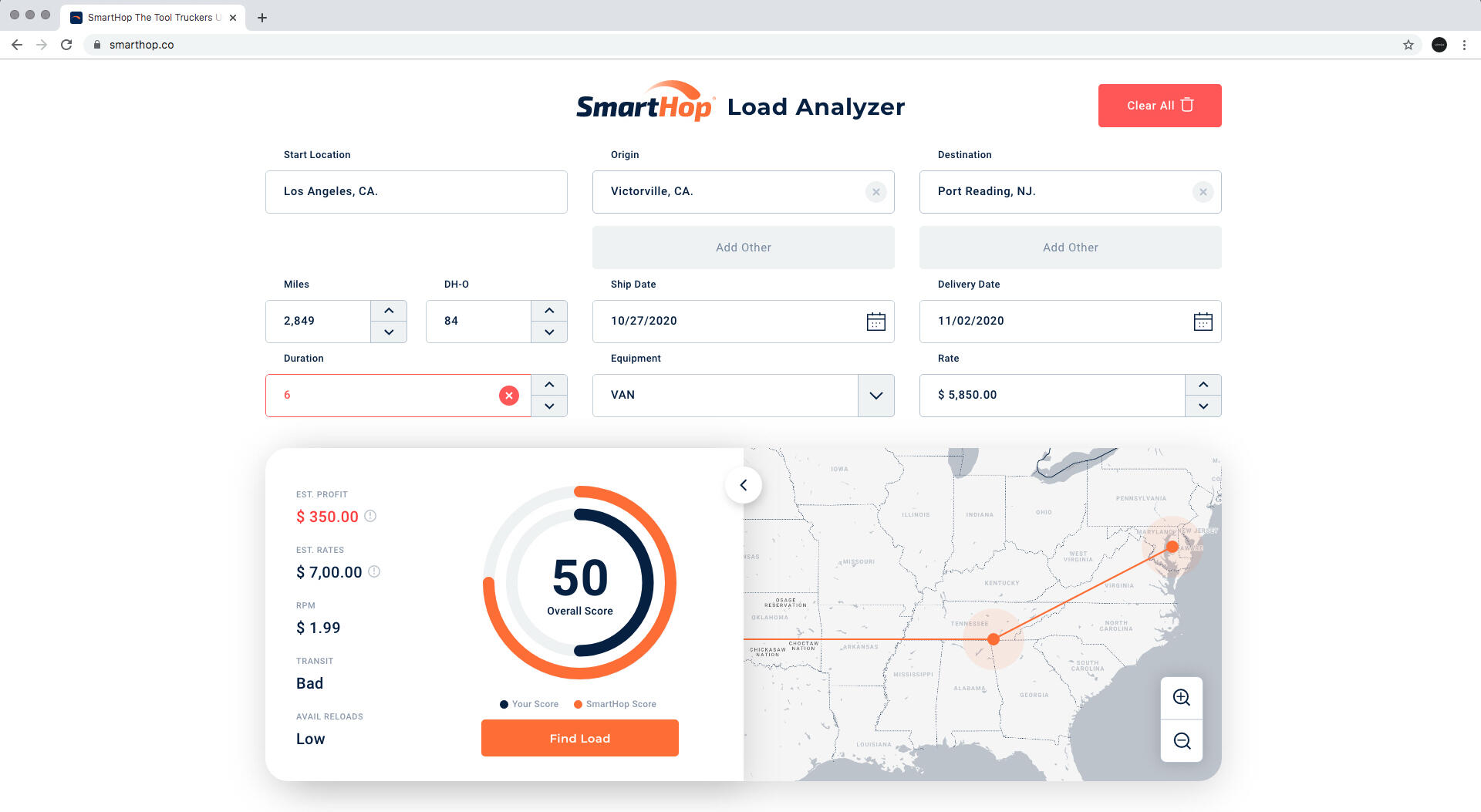1481x812 pixels.
Task: Collapse the map panel with the left chevron
Action: coord(744,485)
